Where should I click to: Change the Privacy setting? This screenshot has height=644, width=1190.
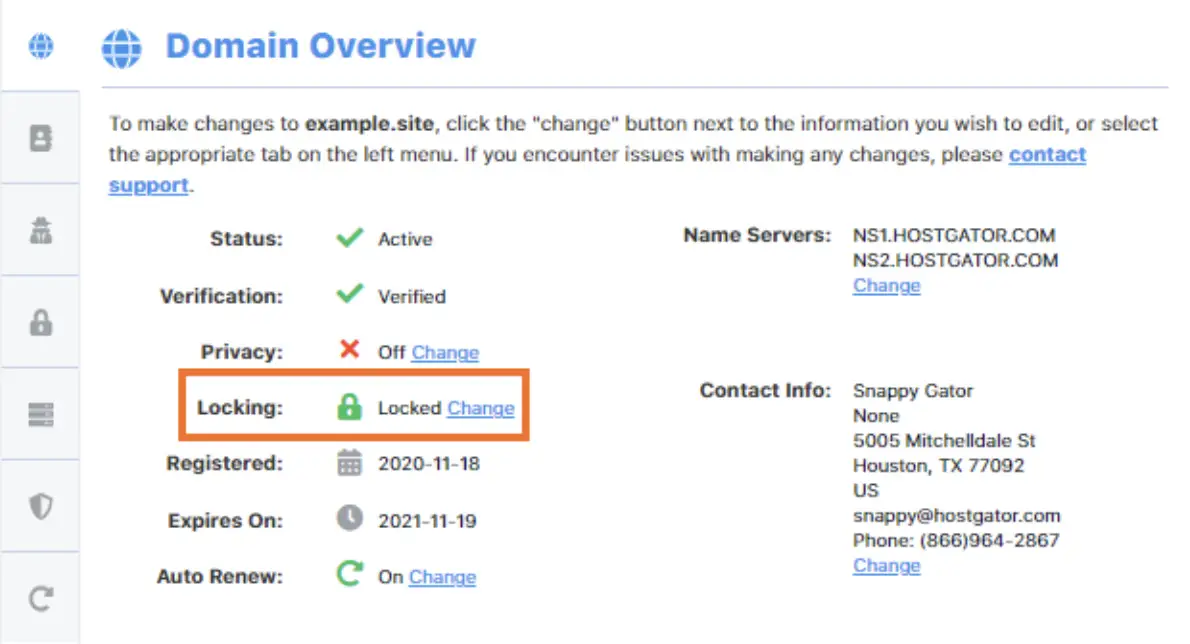tap(445, 353)
